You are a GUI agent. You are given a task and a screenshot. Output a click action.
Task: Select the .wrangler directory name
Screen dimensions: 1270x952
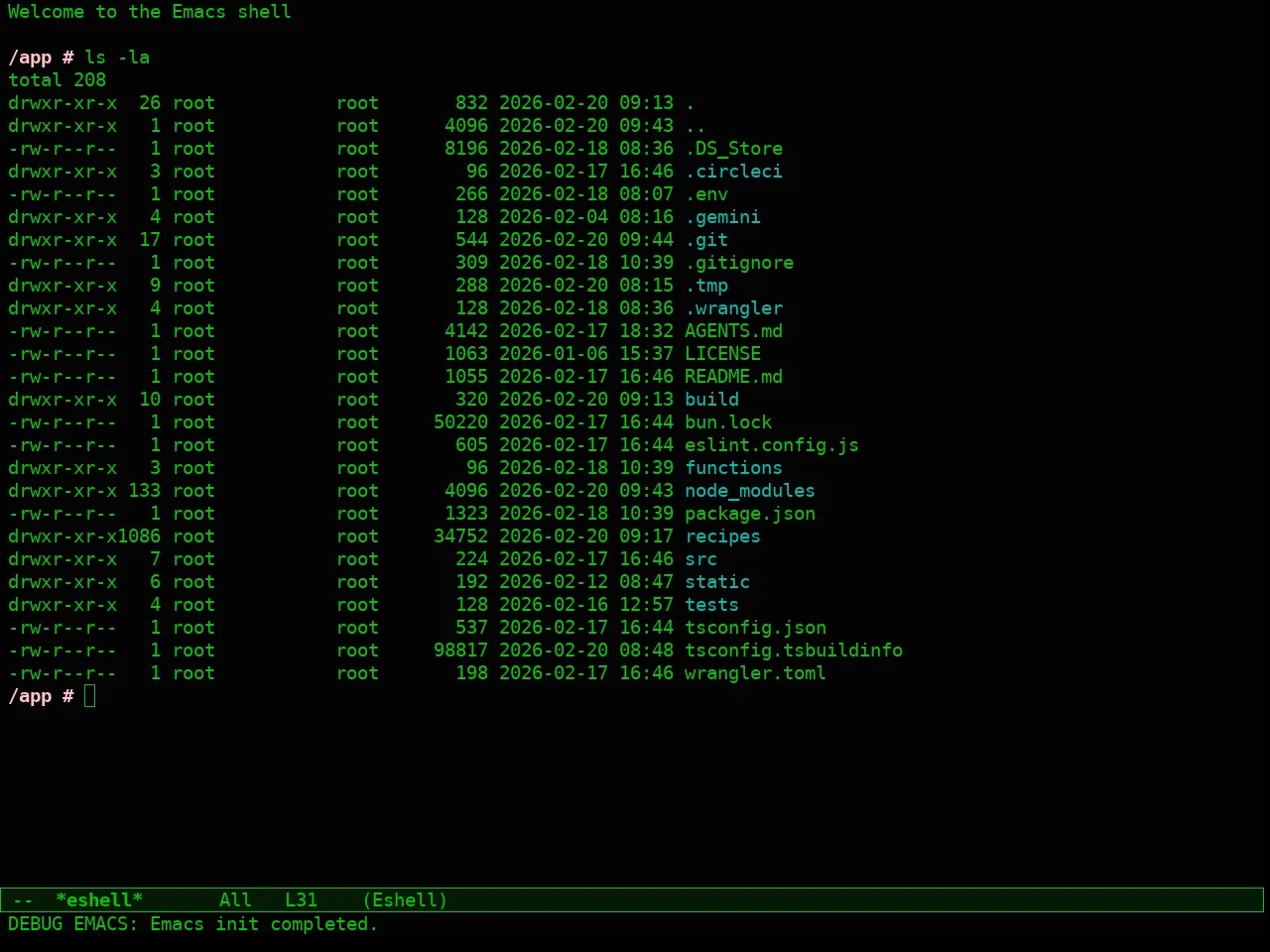point(733,308)
